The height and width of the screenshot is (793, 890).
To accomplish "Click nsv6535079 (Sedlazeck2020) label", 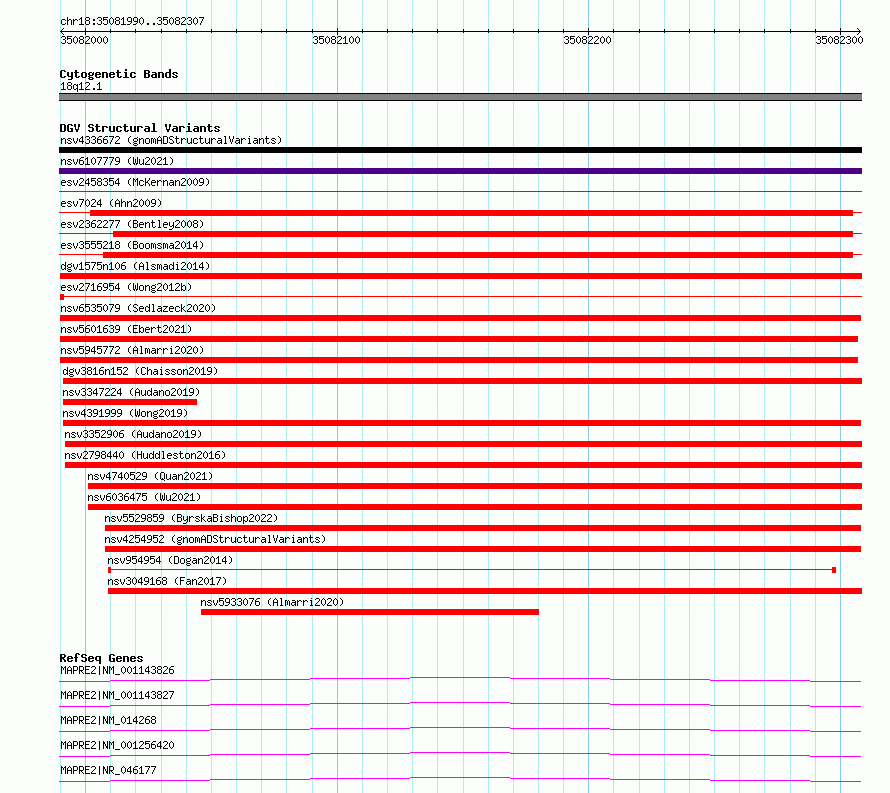I will pyautogui.click(x=138, y=308).
